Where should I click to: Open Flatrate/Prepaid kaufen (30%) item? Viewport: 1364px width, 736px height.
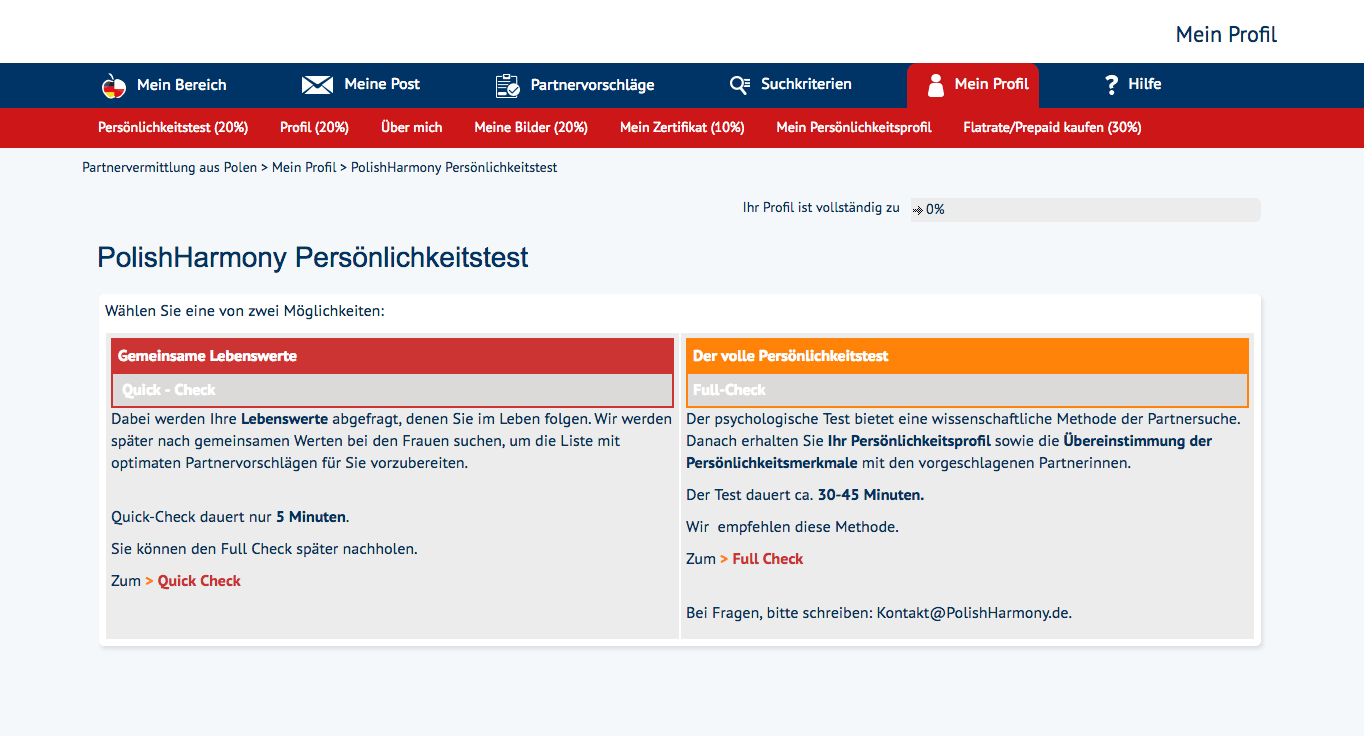click(x=1052, y=127)
